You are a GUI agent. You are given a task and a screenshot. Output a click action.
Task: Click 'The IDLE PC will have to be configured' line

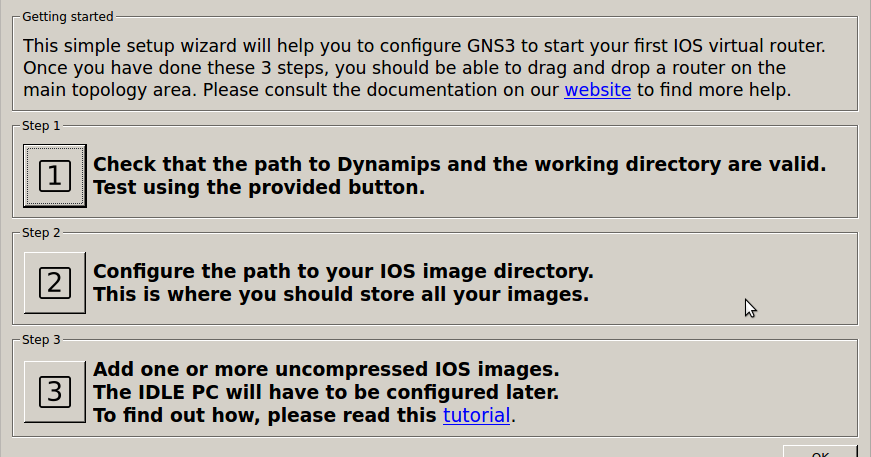pos(326,393)
